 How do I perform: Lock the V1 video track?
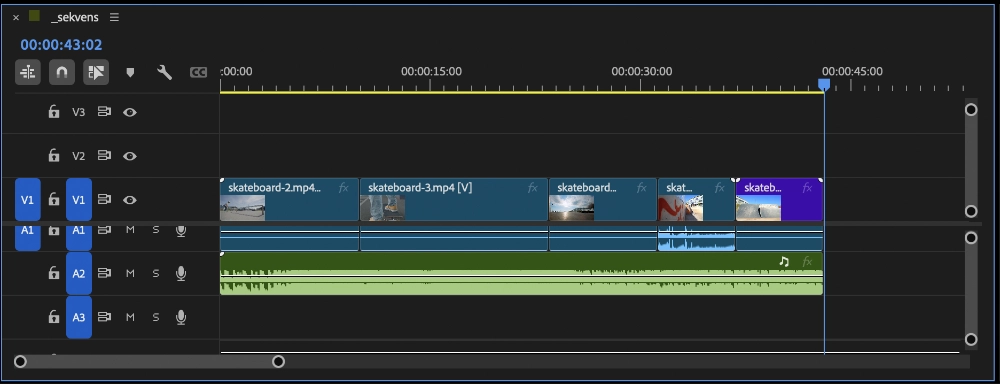point(54,199)
